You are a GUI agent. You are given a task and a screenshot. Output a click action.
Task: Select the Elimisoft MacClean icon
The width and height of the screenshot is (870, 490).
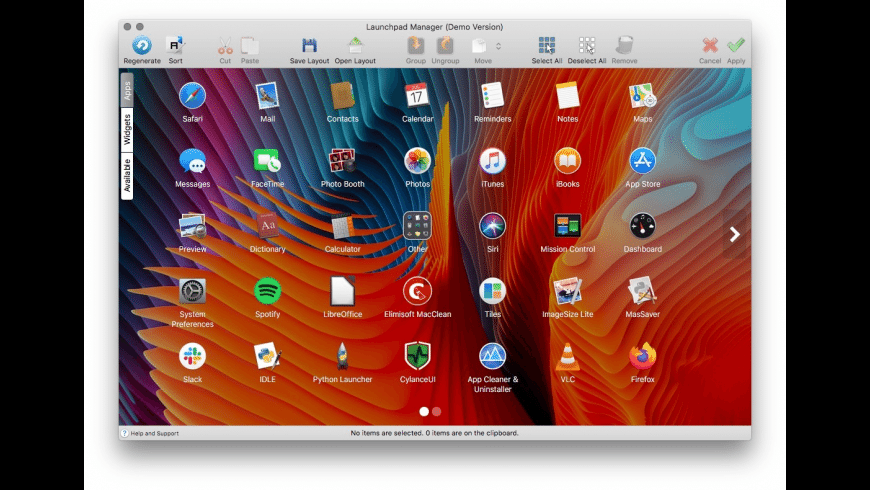[x=417, y=291]
